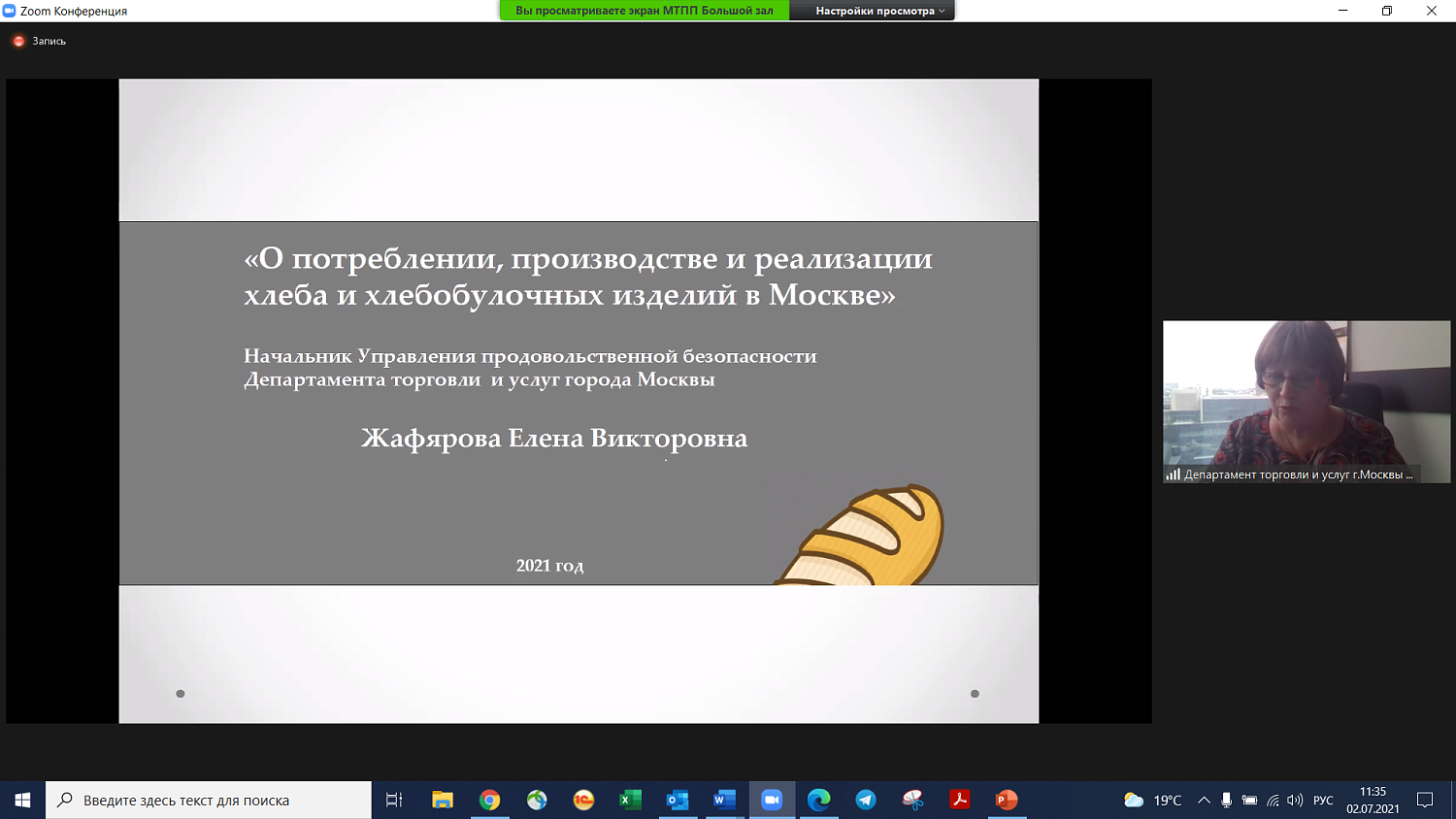
Task: Click the Windows Start button
Action: coord(21,800)
